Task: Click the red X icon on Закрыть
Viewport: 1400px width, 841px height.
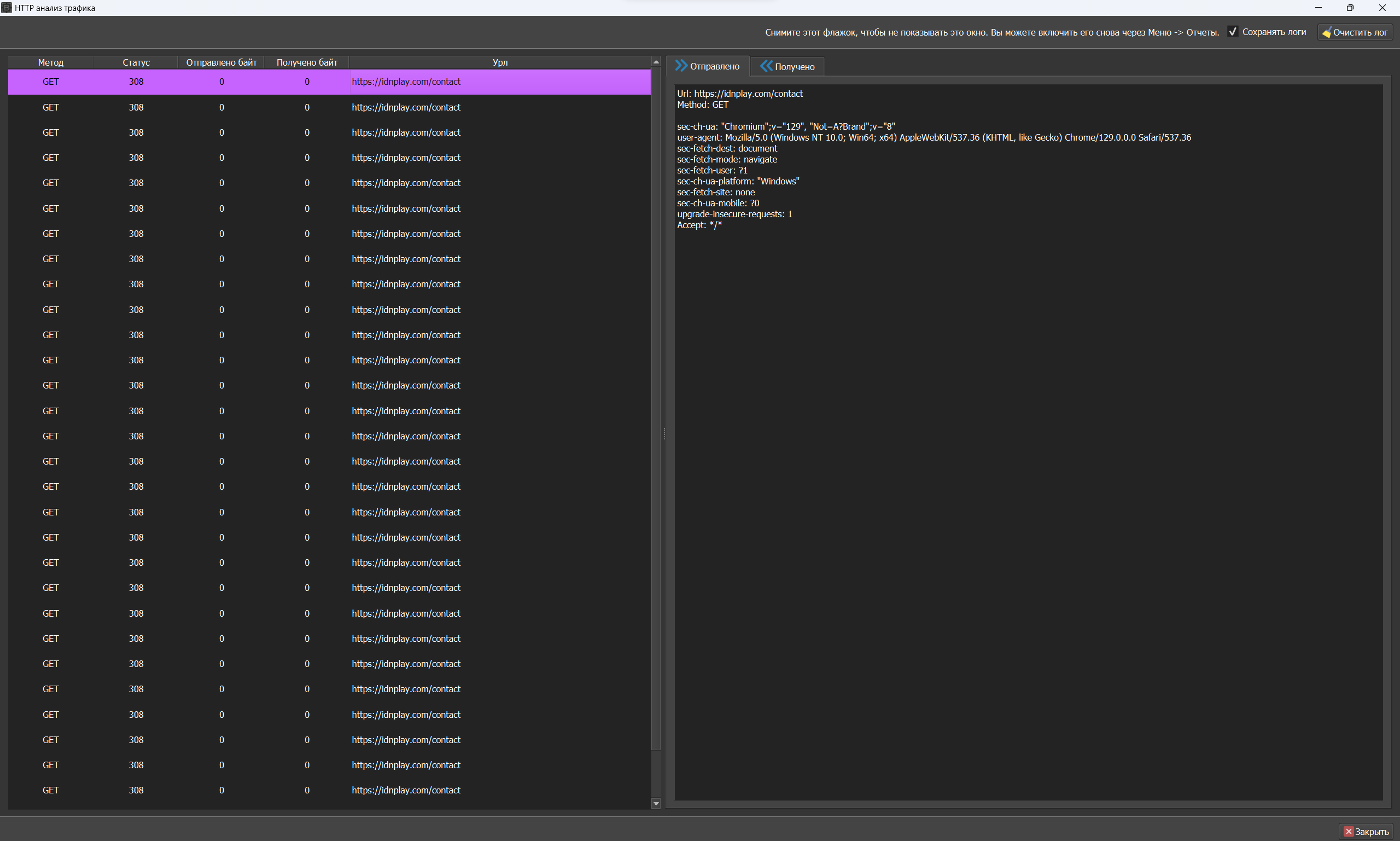Action: 1348,831
